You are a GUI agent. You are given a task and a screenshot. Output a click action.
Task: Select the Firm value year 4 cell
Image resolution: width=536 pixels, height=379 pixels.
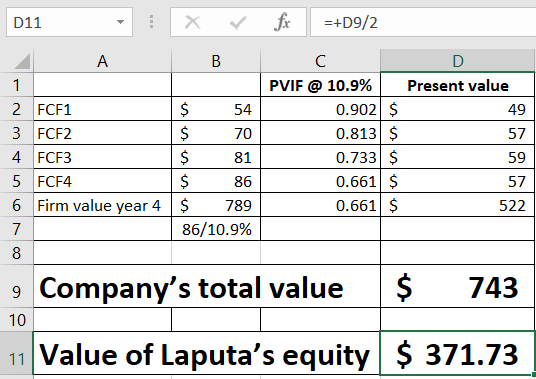[x=102, y=205]
